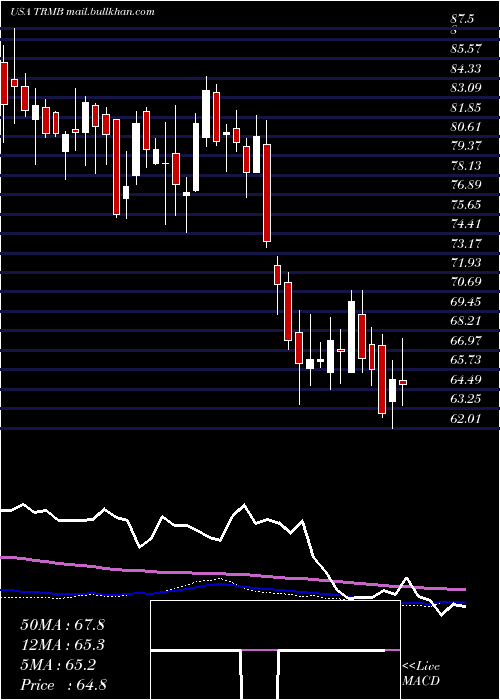This screenshot has width=500, height=700.
Task: Select the 64.49 price axis label
Action: pyautogui.click(x=466, y=380)
